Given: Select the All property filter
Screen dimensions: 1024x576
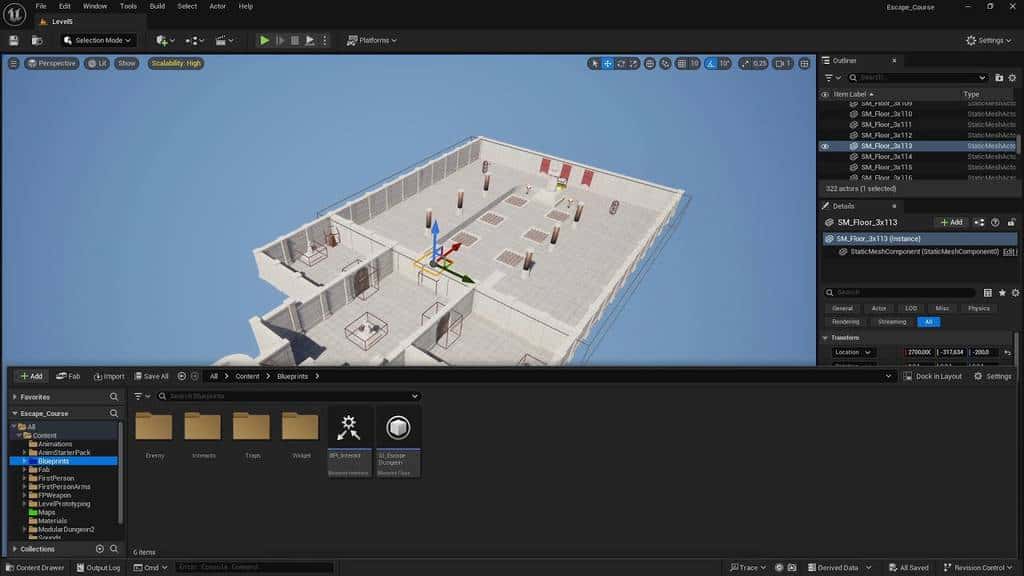Looking at the screenshot, I should tap(929, 322).
